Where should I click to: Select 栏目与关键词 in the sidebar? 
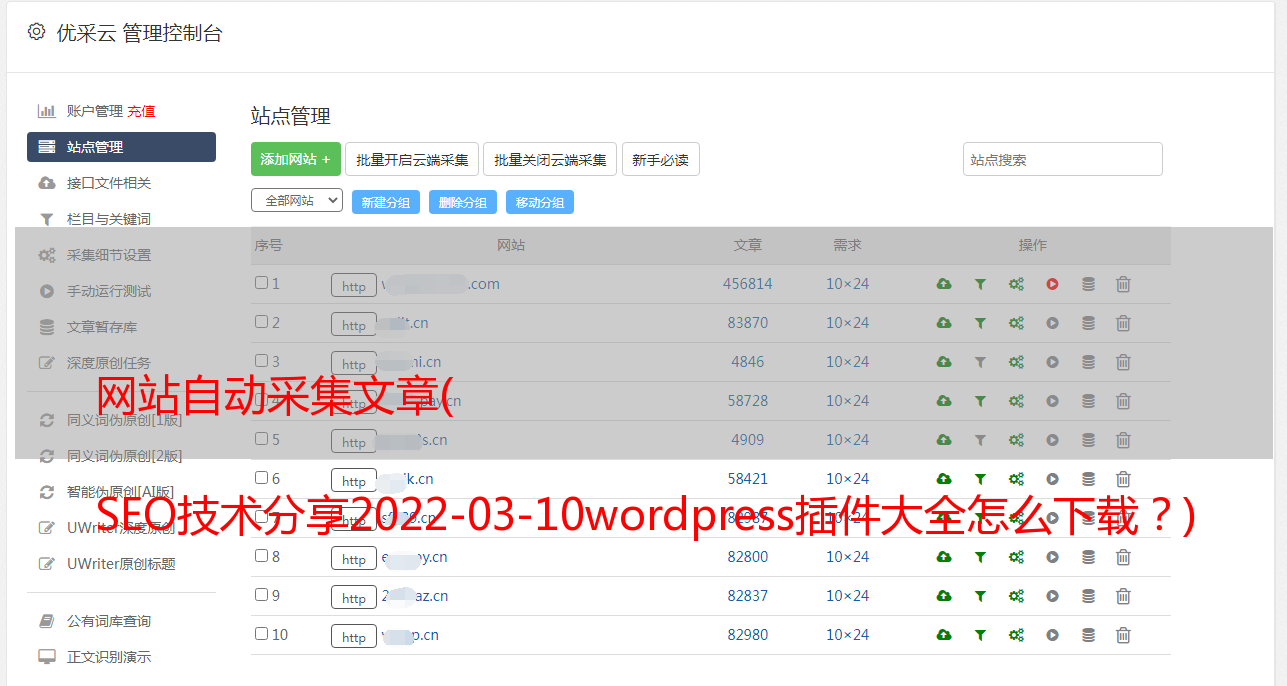(109, 219)
